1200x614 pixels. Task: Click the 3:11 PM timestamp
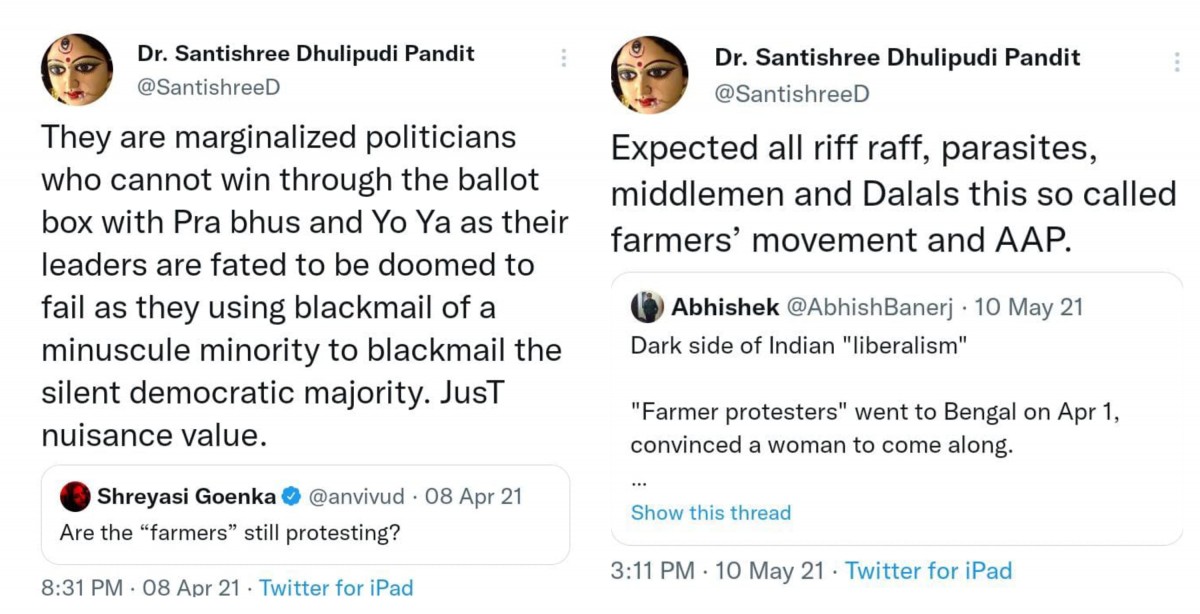(x=652, y=571)
